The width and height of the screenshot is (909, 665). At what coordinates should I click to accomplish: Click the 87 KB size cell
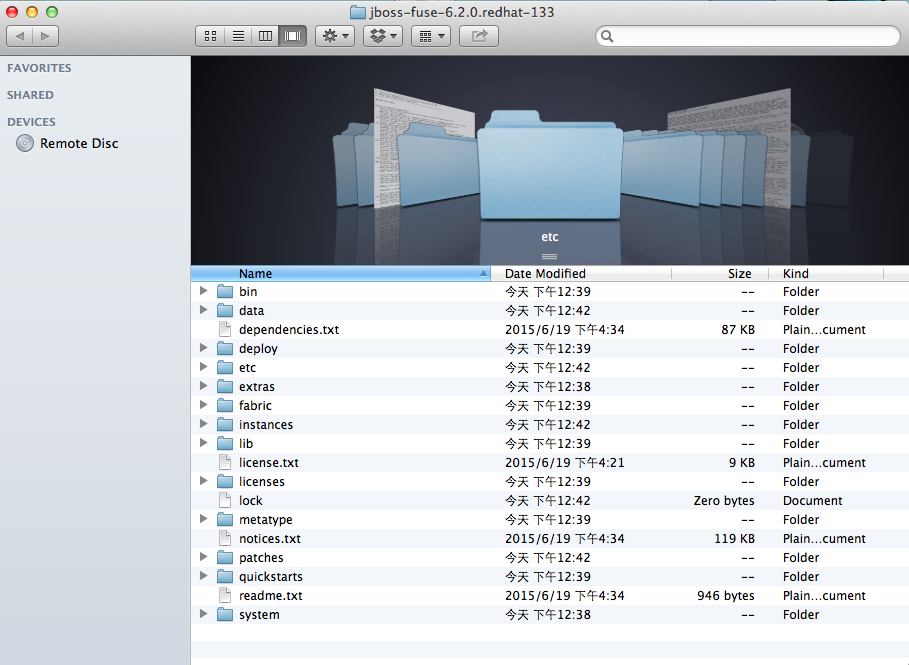[x=737, y=329]
